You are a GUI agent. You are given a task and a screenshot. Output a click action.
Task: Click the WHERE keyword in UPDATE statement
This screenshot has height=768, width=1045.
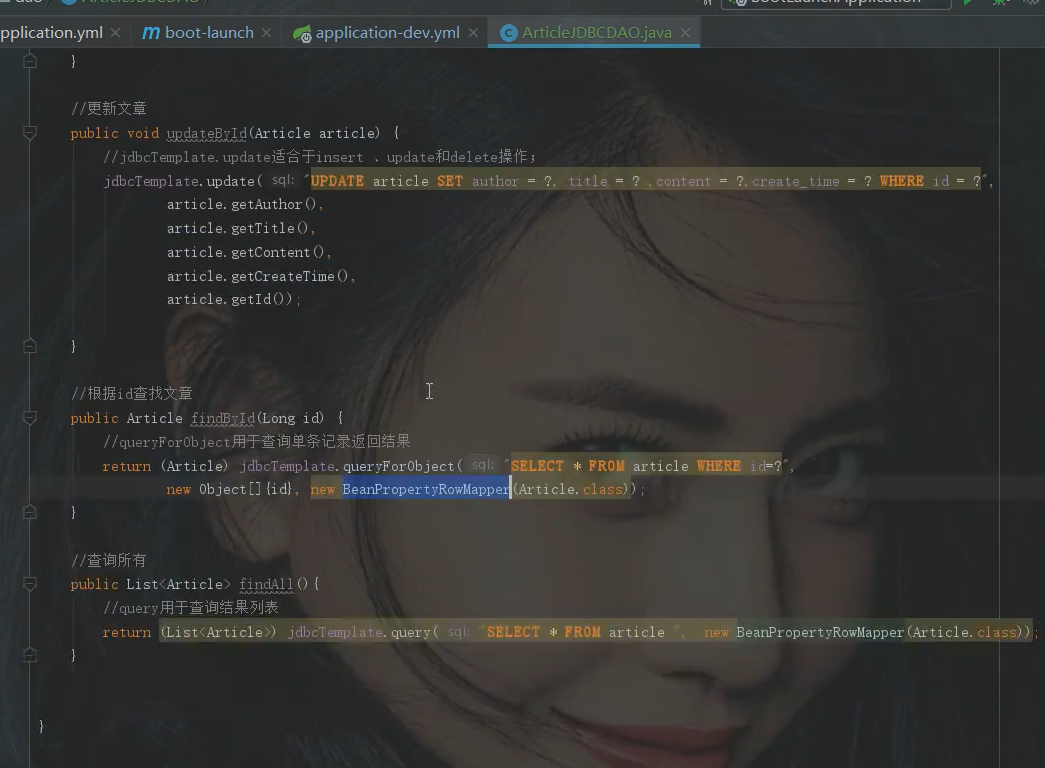pyautogui.click(x=902, y=181)
